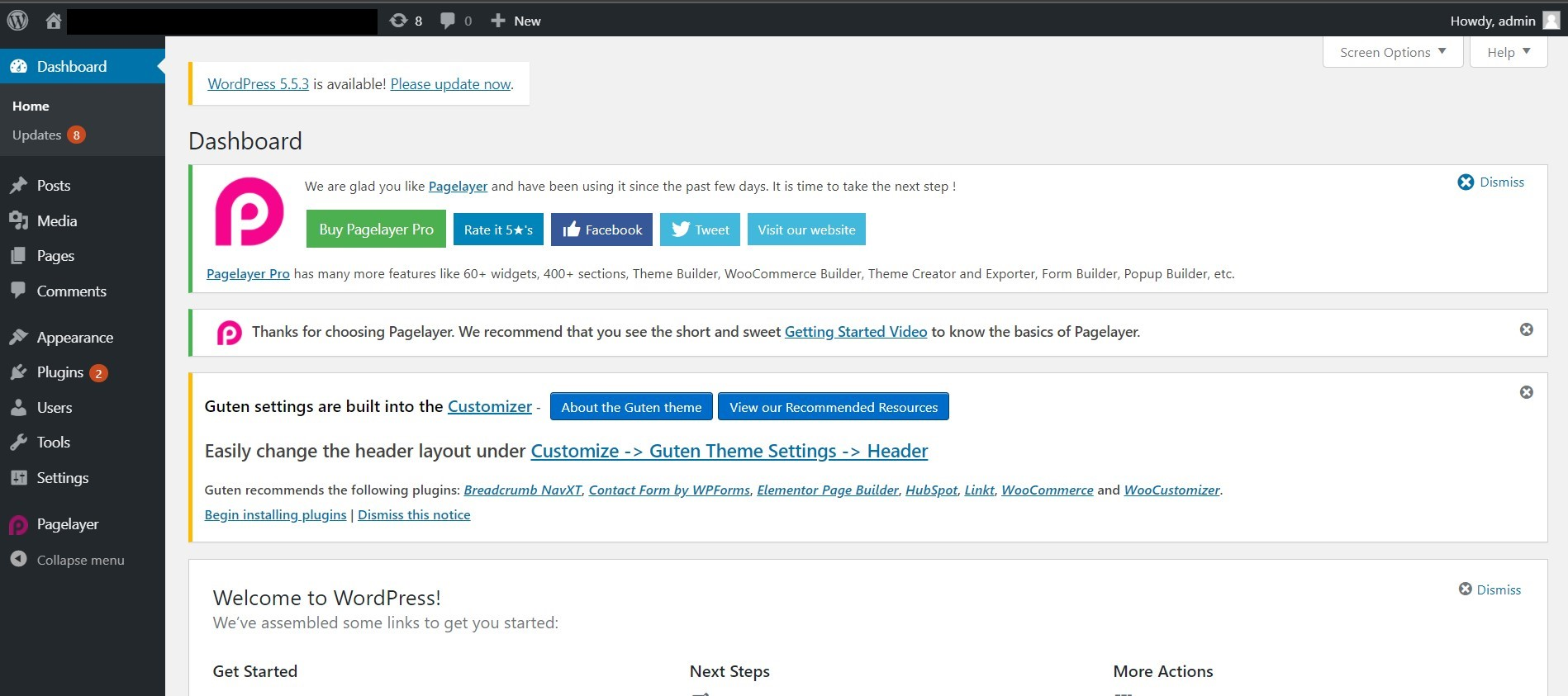Go to Home submenu item
The height and width of the screenshot is (696, 1568).
pos(31,106)
